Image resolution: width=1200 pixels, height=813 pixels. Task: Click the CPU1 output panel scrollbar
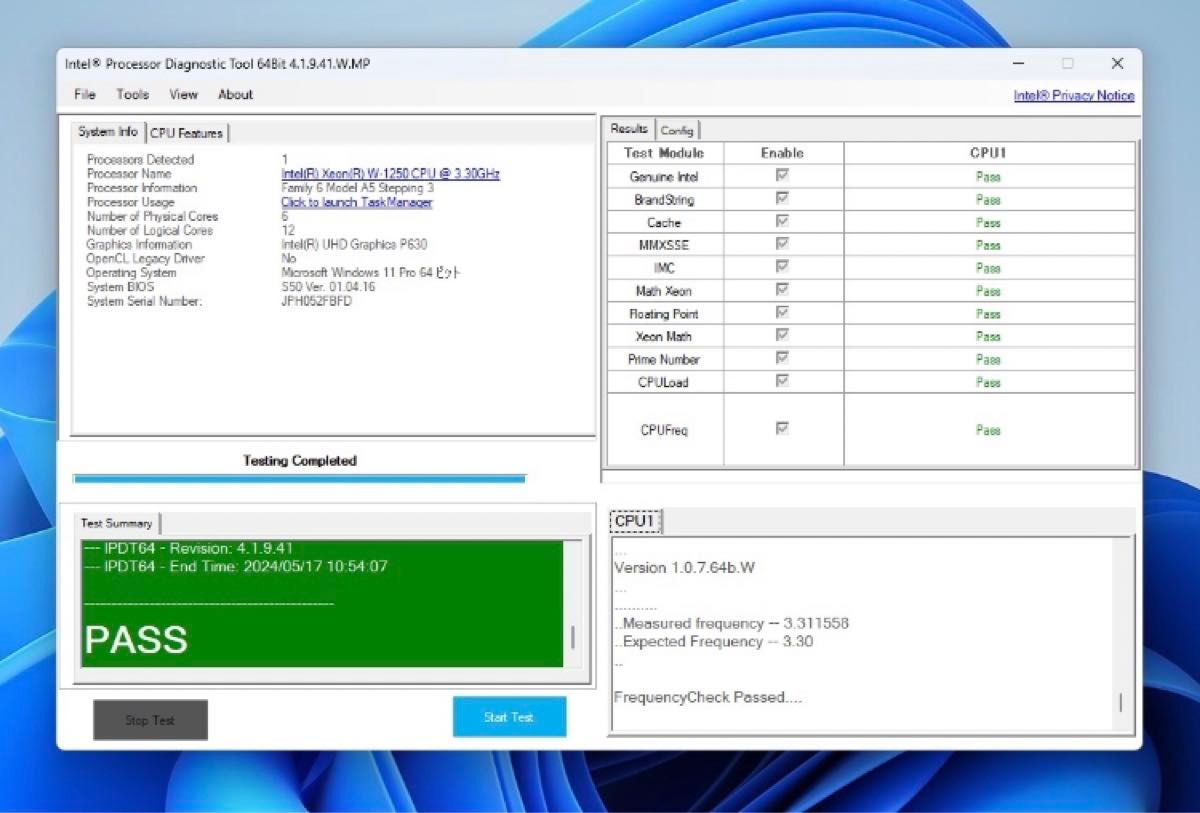(1121, 634)
